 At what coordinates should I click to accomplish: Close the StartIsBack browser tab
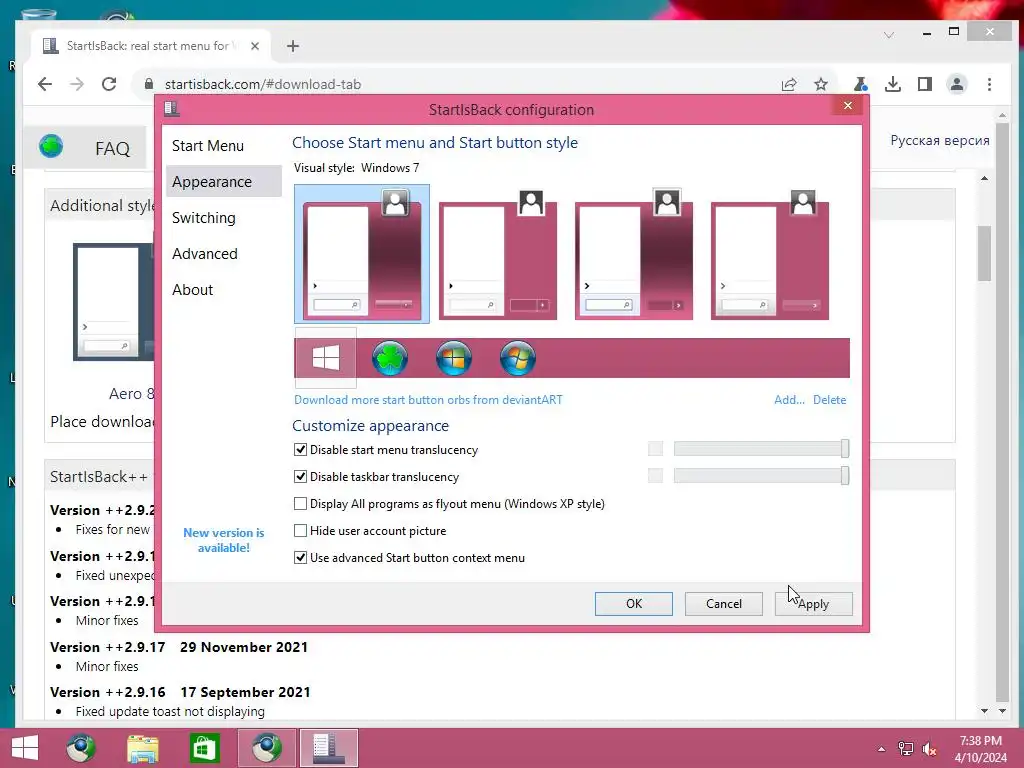[x=255, y=46]
